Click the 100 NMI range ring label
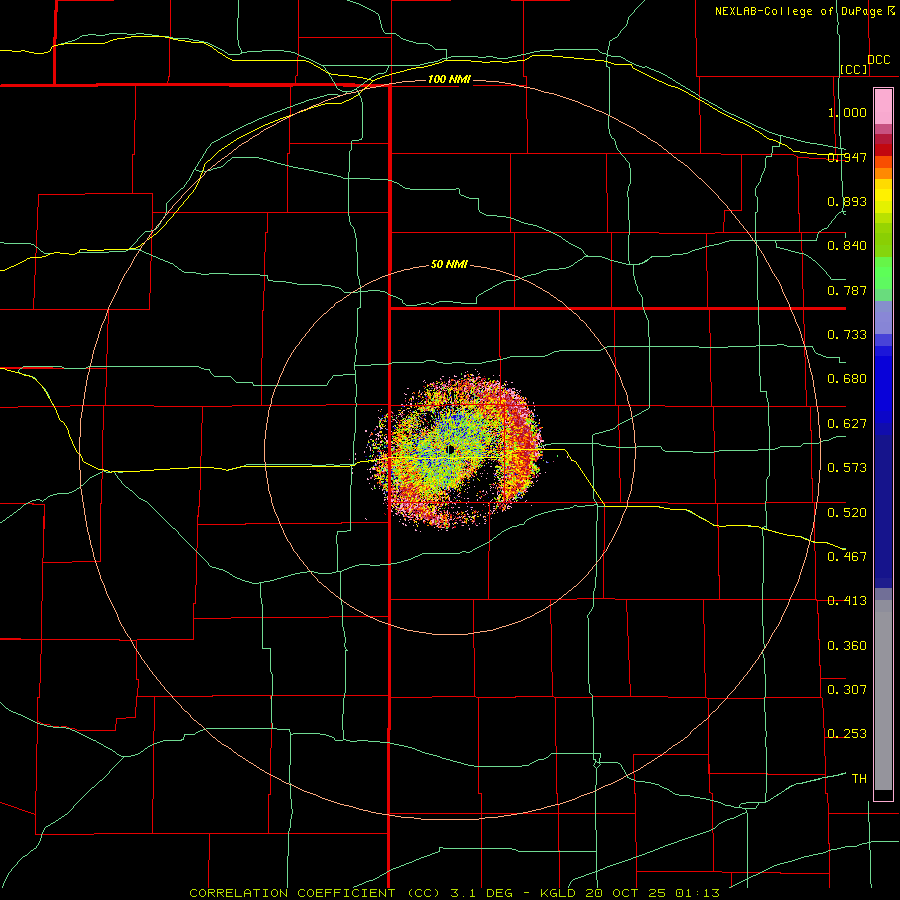The height and width of the screenshot is (900, 900). point(449,79)
